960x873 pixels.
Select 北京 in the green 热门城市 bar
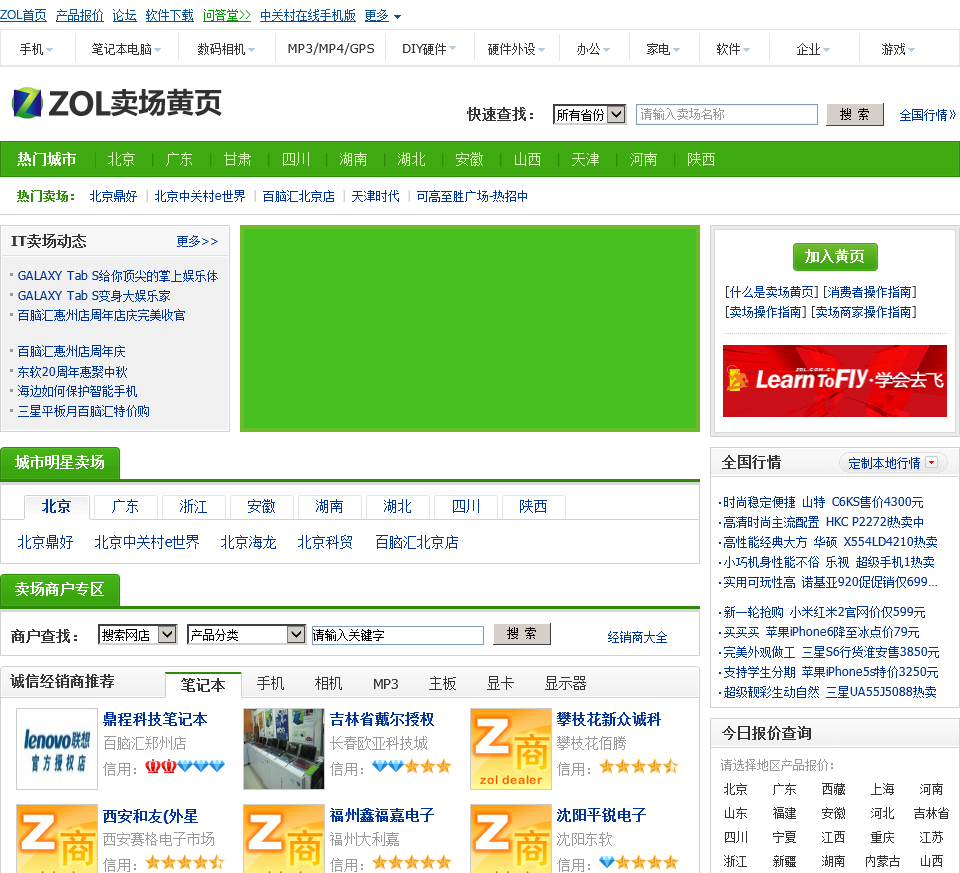pos(121,160)
